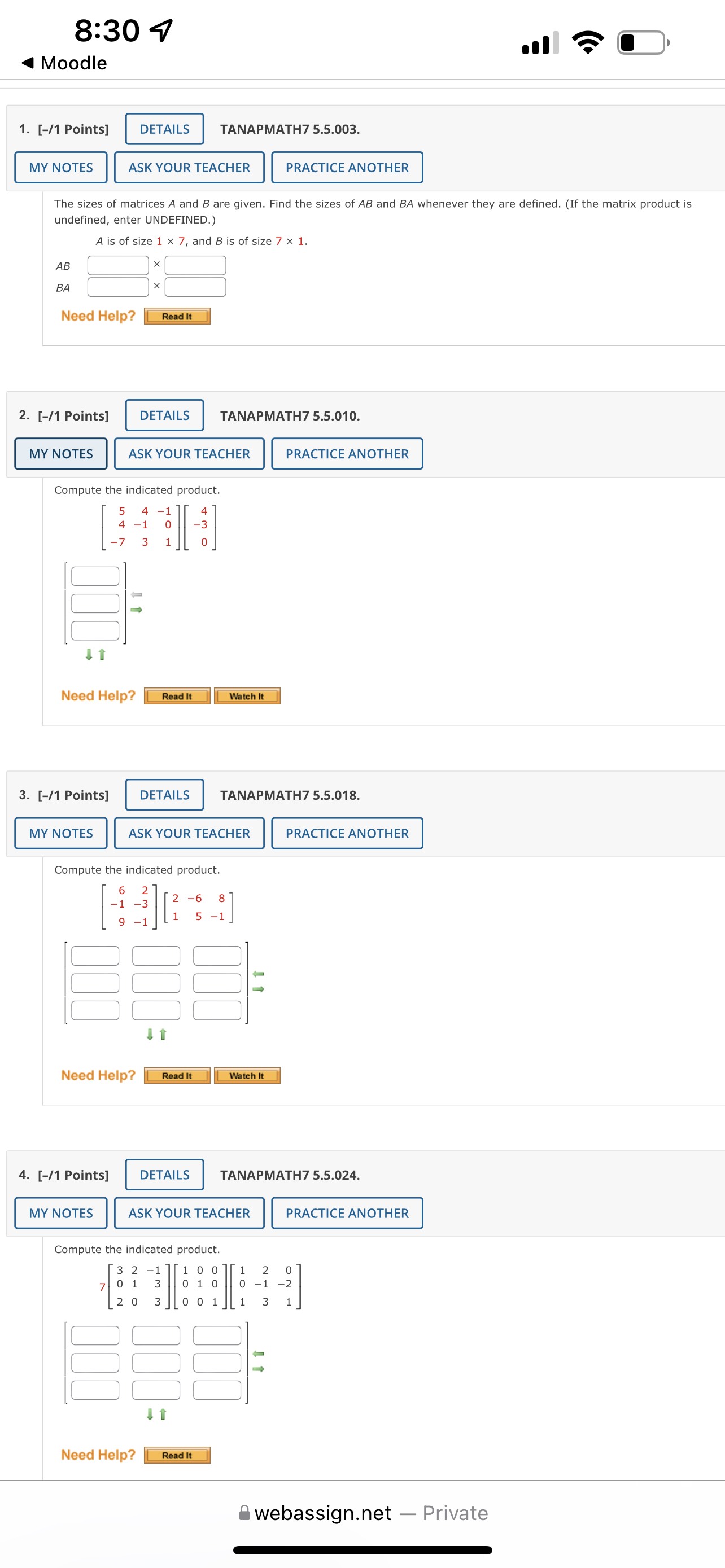Image resolution: width=725 pixels, height=1568 pixels.
Task: Remove a row with up arrow, question 2
Action: [x=102, y=654]
